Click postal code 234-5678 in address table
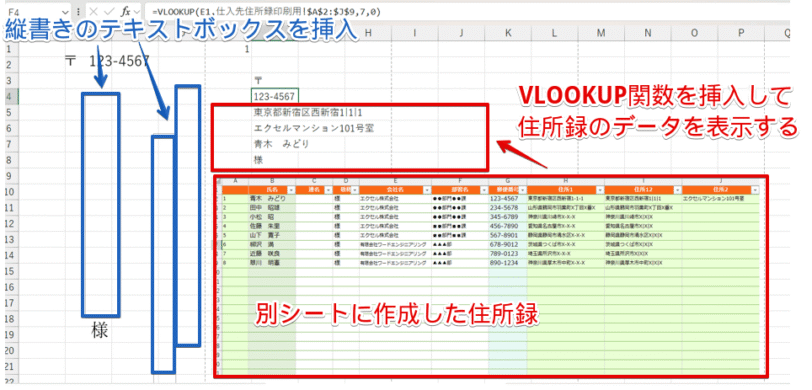This screenshot has width=812, height=390. coord(504,207)
